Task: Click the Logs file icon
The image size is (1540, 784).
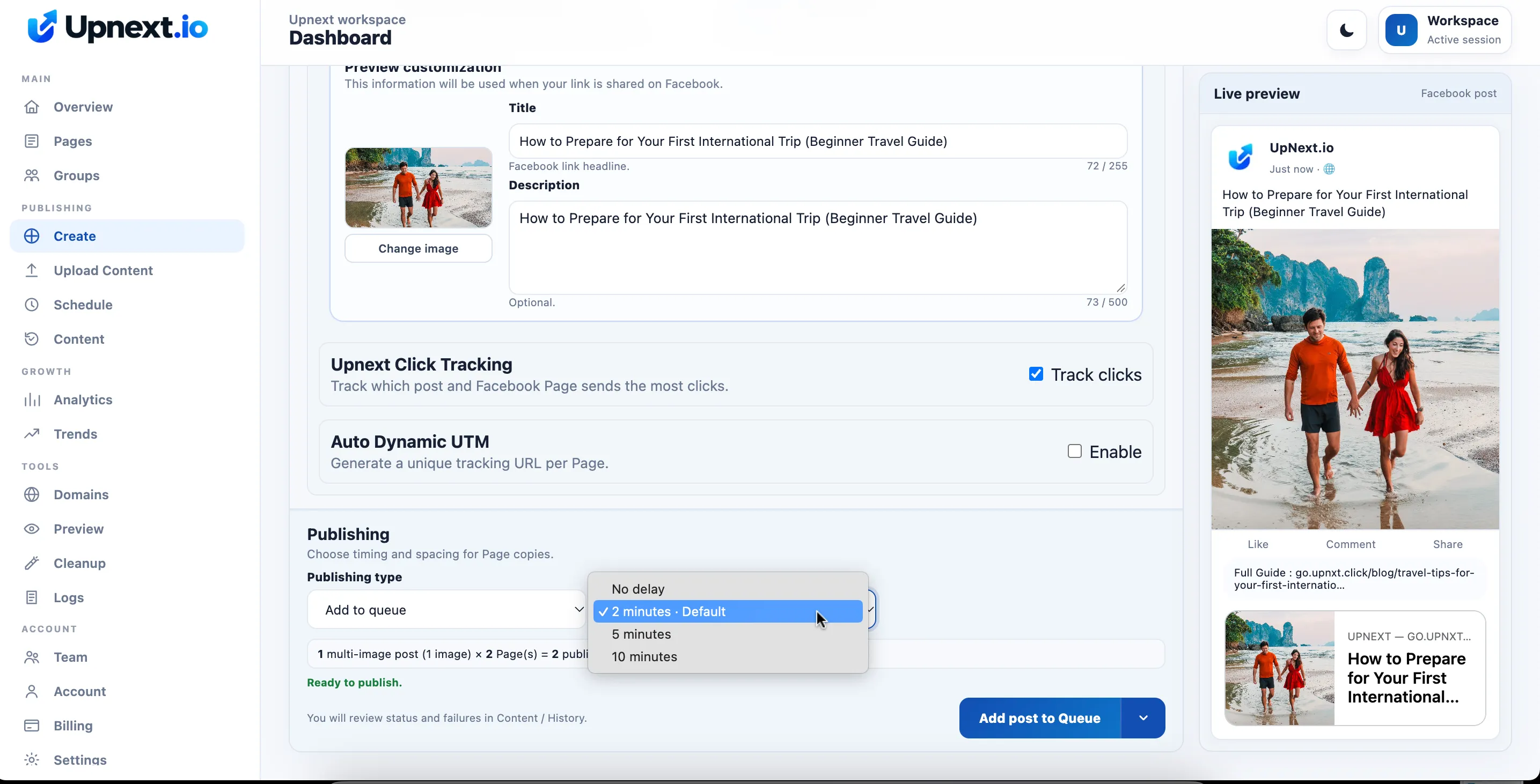Action: [x=32, y=597]
